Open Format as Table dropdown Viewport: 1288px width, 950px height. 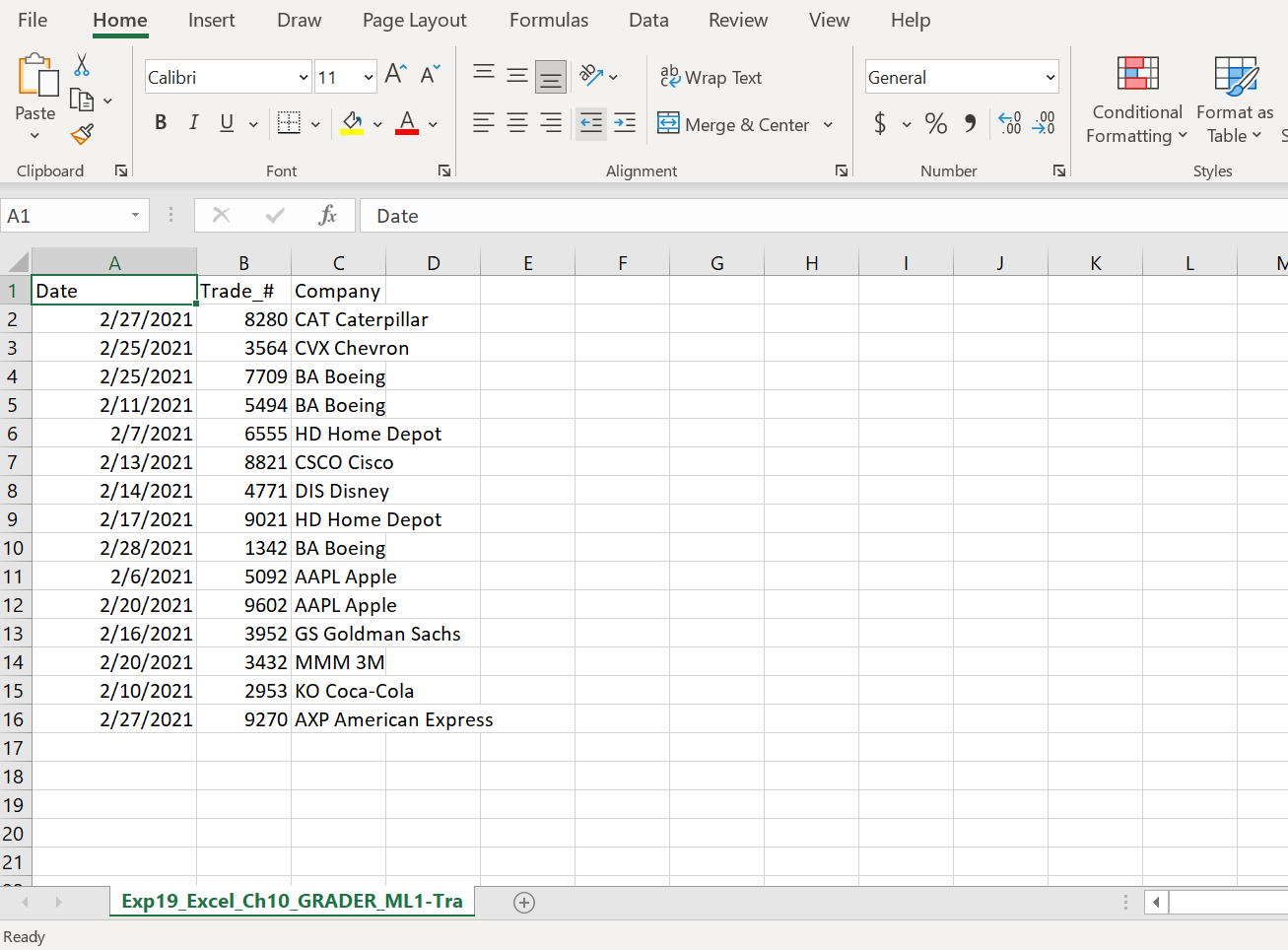1235,101
